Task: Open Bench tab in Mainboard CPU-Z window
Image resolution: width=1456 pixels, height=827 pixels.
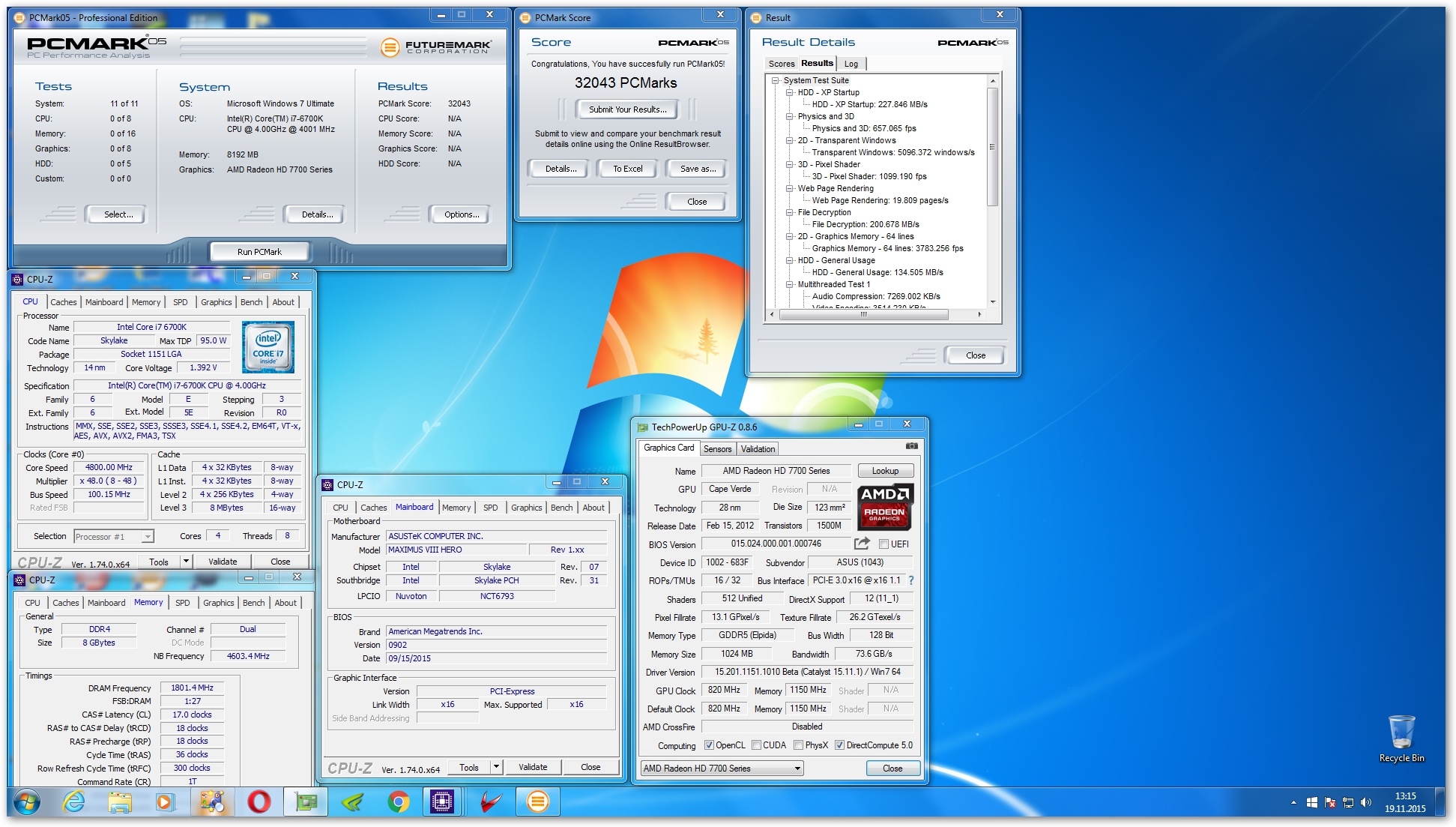Action: (561, 508)
